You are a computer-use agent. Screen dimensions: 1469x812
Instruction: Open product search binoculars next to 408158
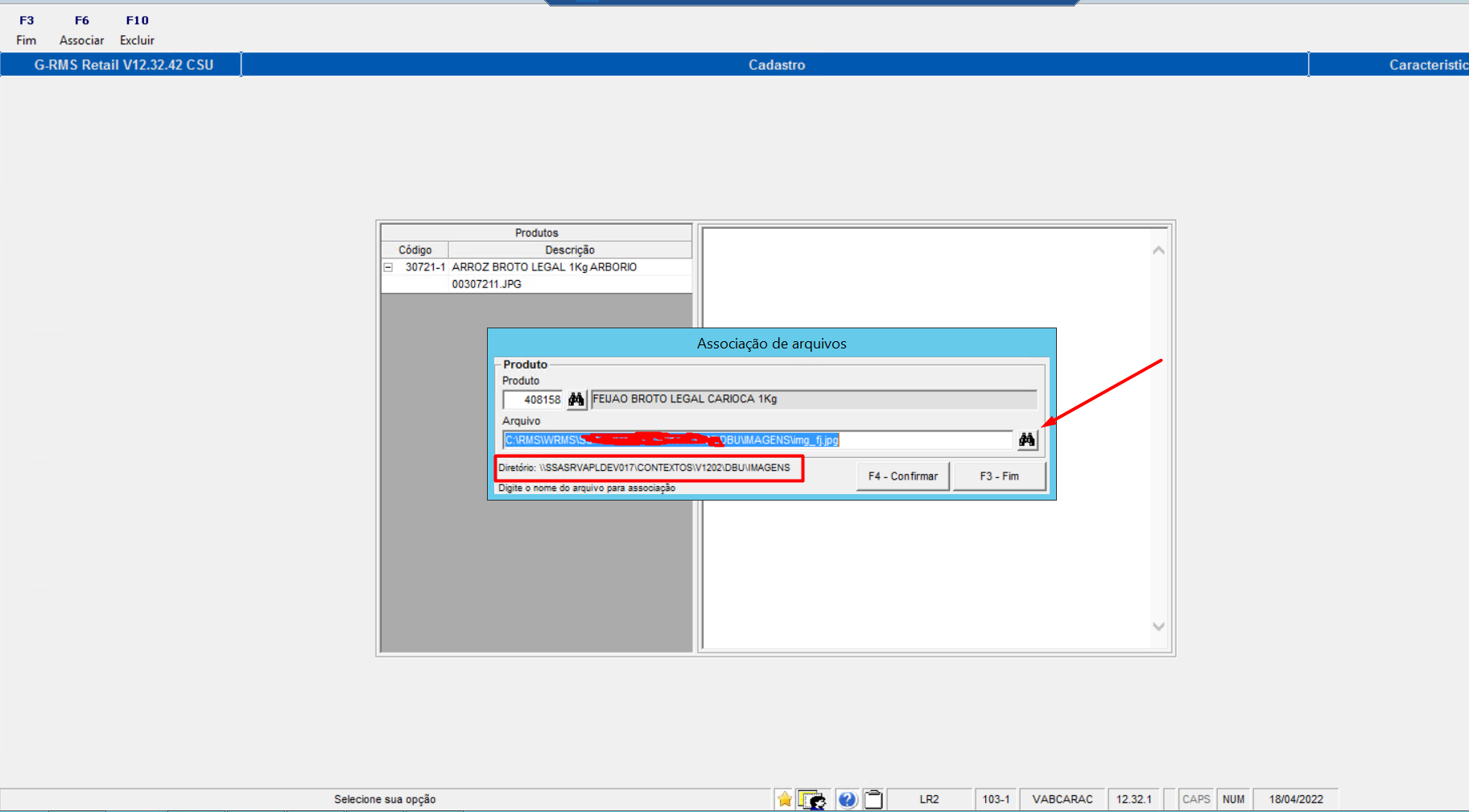point(576,399)
